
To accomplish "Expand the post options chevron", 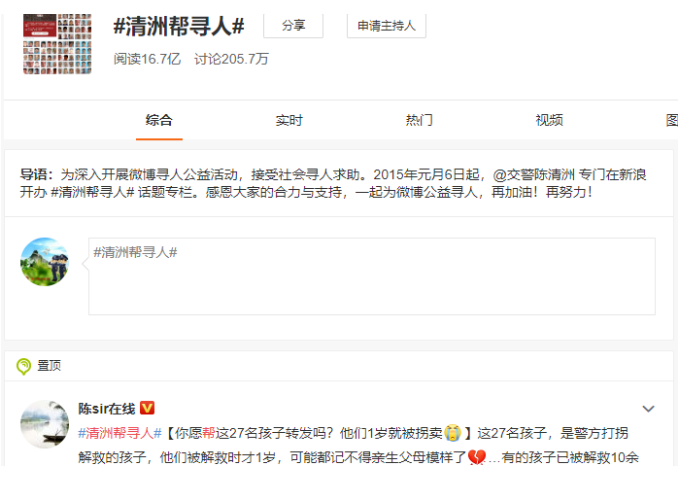I will [648, 409].
